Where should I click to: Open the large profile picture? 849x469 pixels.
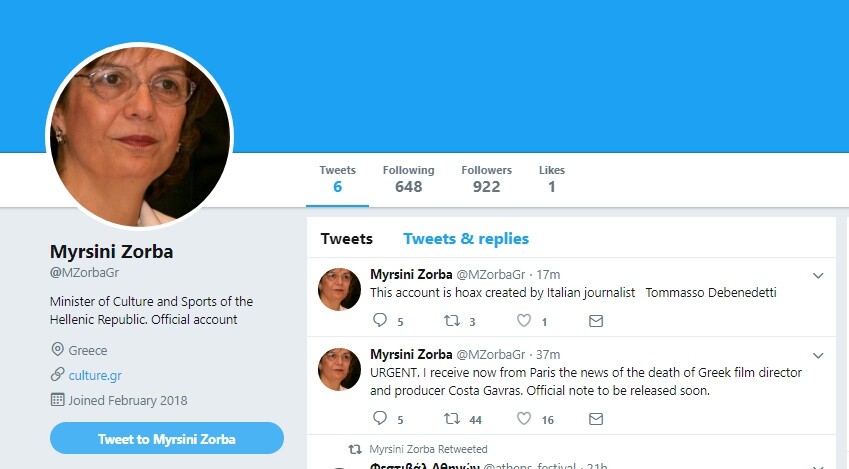140,135
